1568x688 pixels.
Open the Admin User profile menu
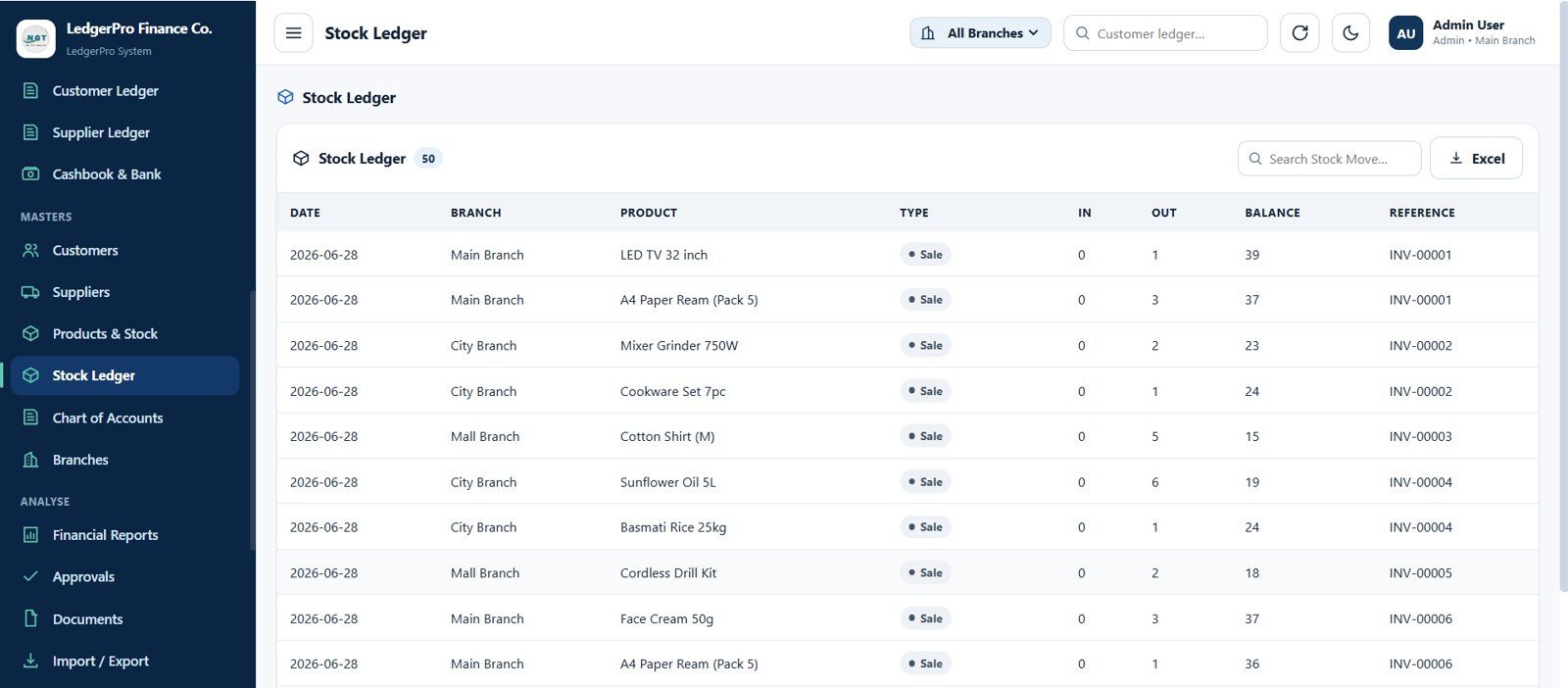1462,33
